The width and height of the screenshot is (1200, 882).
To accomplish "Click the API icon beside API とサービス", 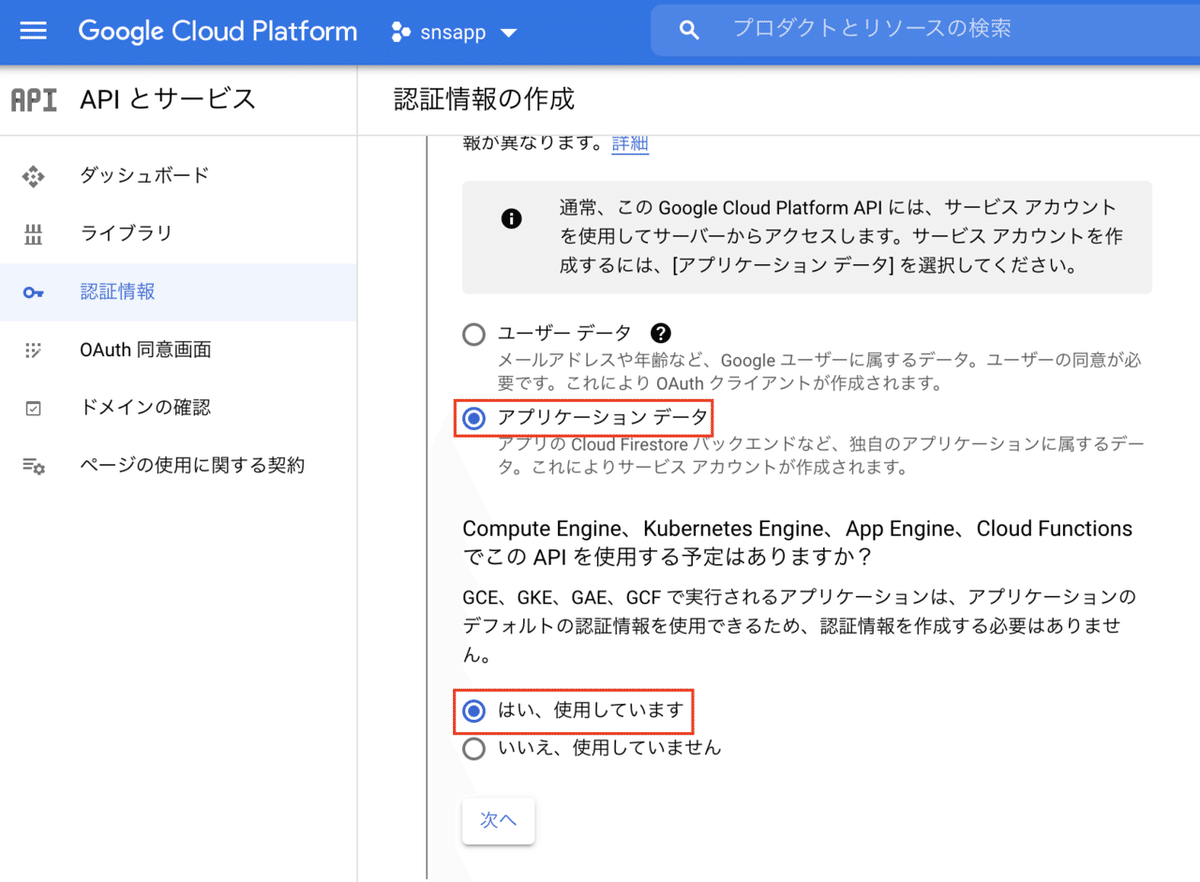I will click(x=34, y=100).
